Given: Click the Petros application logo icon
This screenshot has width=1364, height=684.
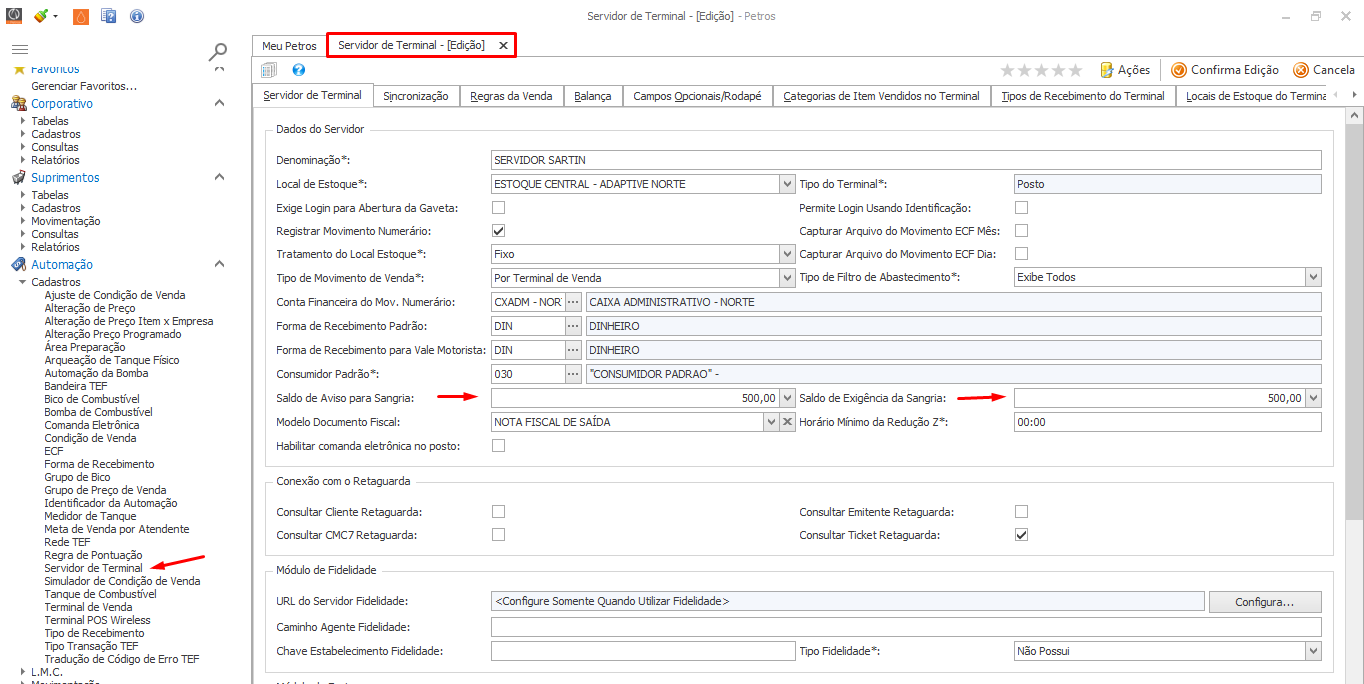Looking at the screenshot, I should [x=14, y=16].
